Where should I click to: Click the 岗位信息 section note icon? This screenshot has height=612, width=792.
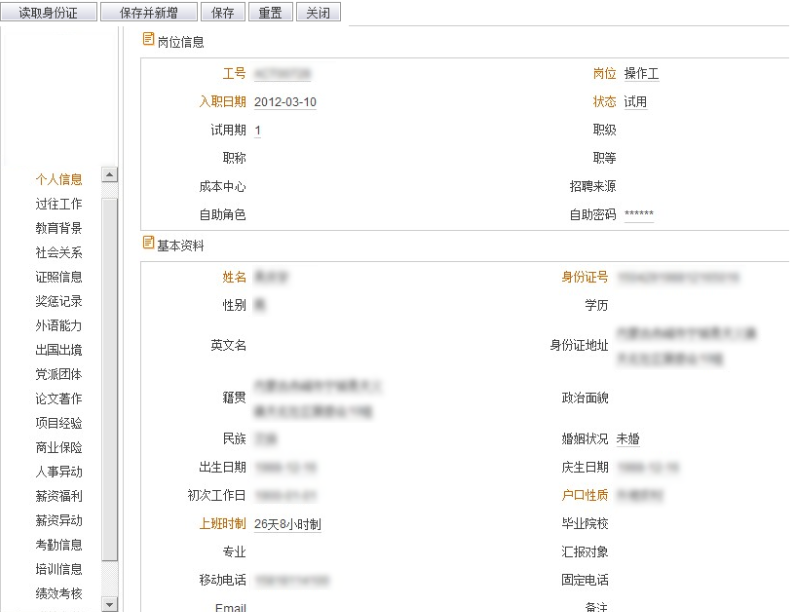pos(149,40)
